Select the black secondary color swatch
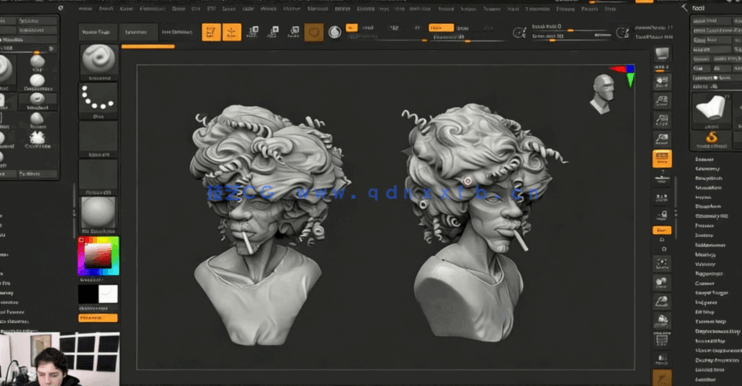 pos(88,294)
